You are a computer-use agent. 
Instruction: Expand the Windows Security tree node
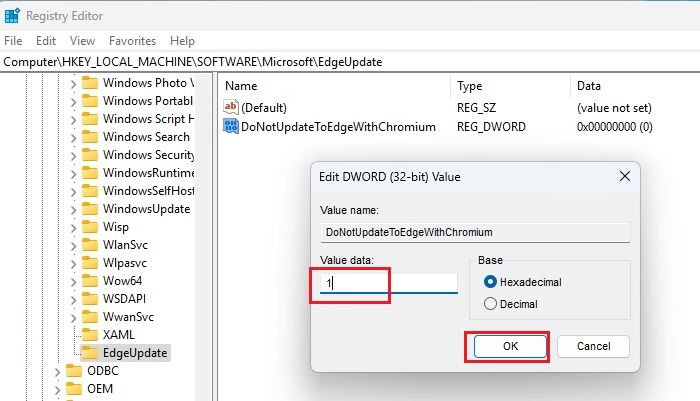coord(73,155)
